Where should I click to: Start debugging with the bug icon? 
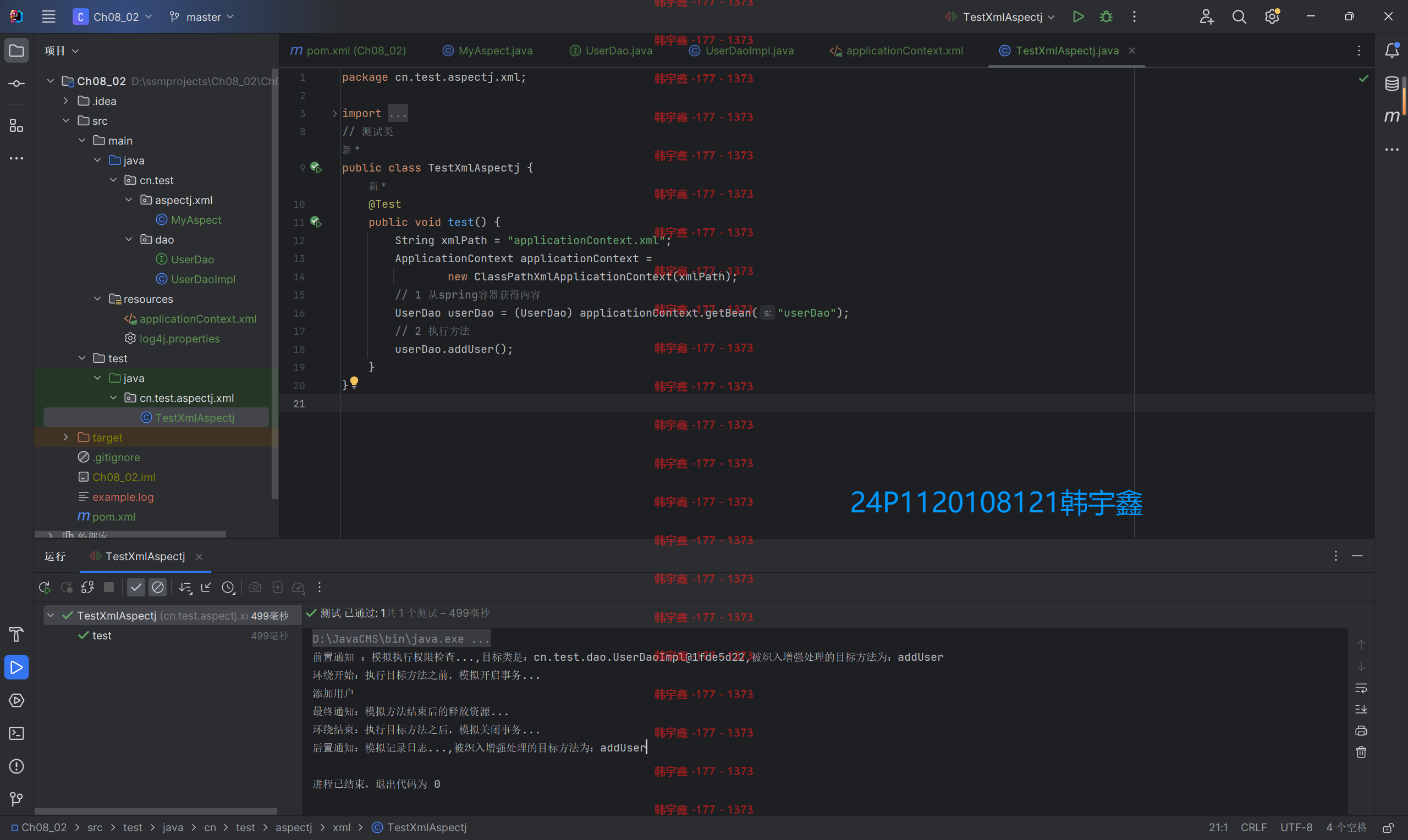[x=1105, y=16]
